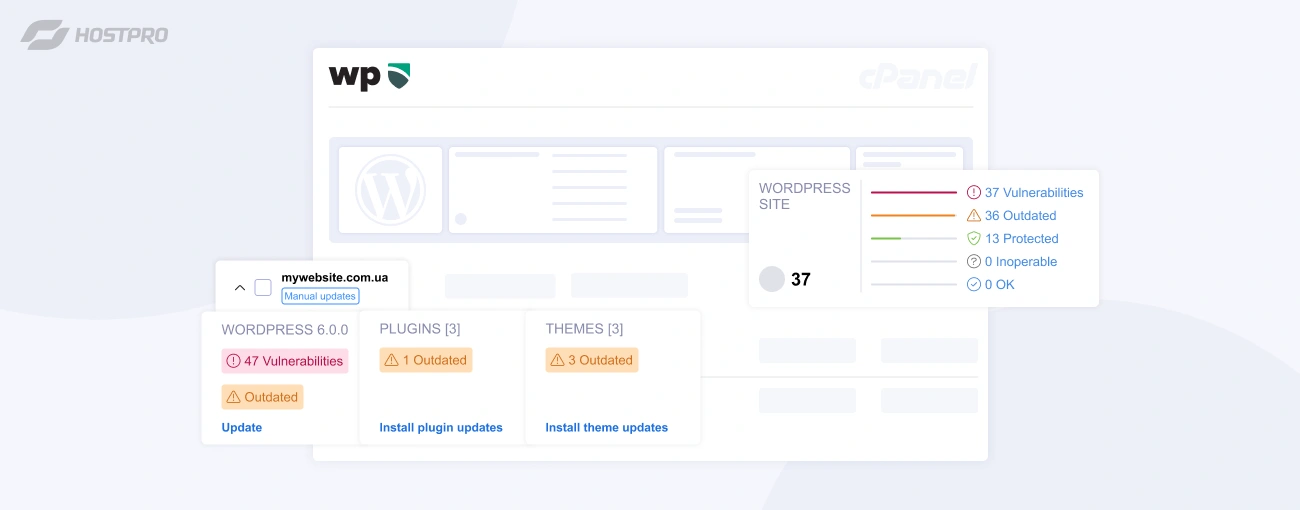Viewport: 1300px width, 510px height.
Task: Click the green shield icon beside 13 Protected
Action: coord(974,238)
